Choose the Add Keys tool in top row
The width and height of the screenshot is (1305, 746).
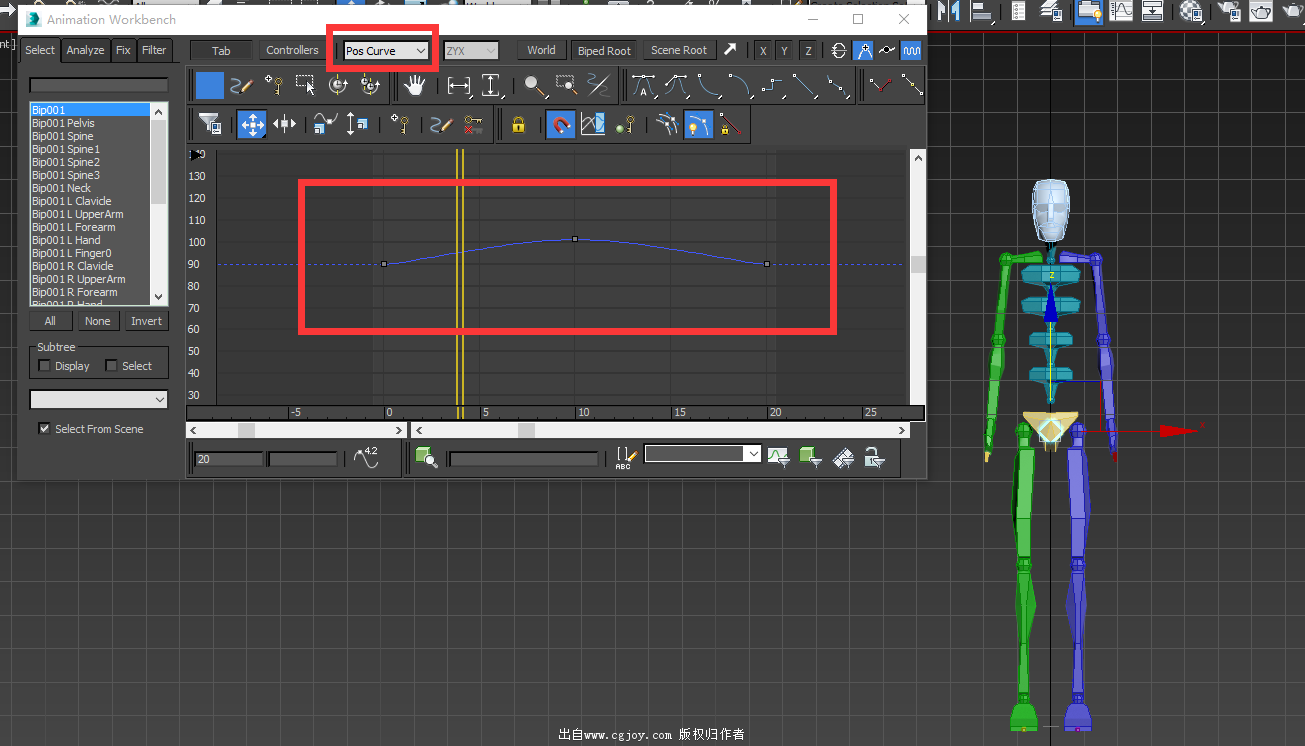point(273,86)
